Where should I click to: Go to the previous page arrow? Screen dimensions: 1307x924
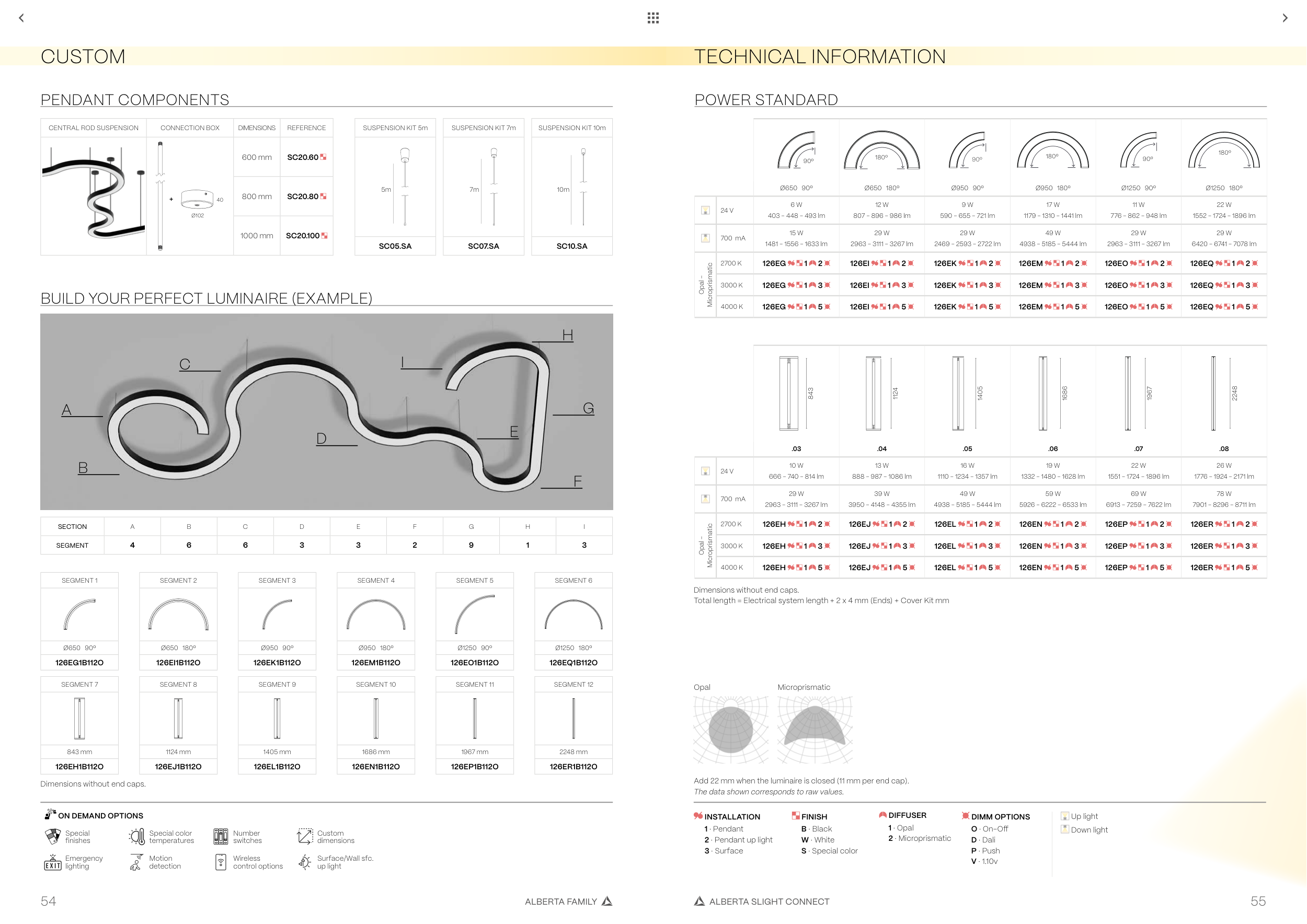pyautogui.click(x=21, y=18)
